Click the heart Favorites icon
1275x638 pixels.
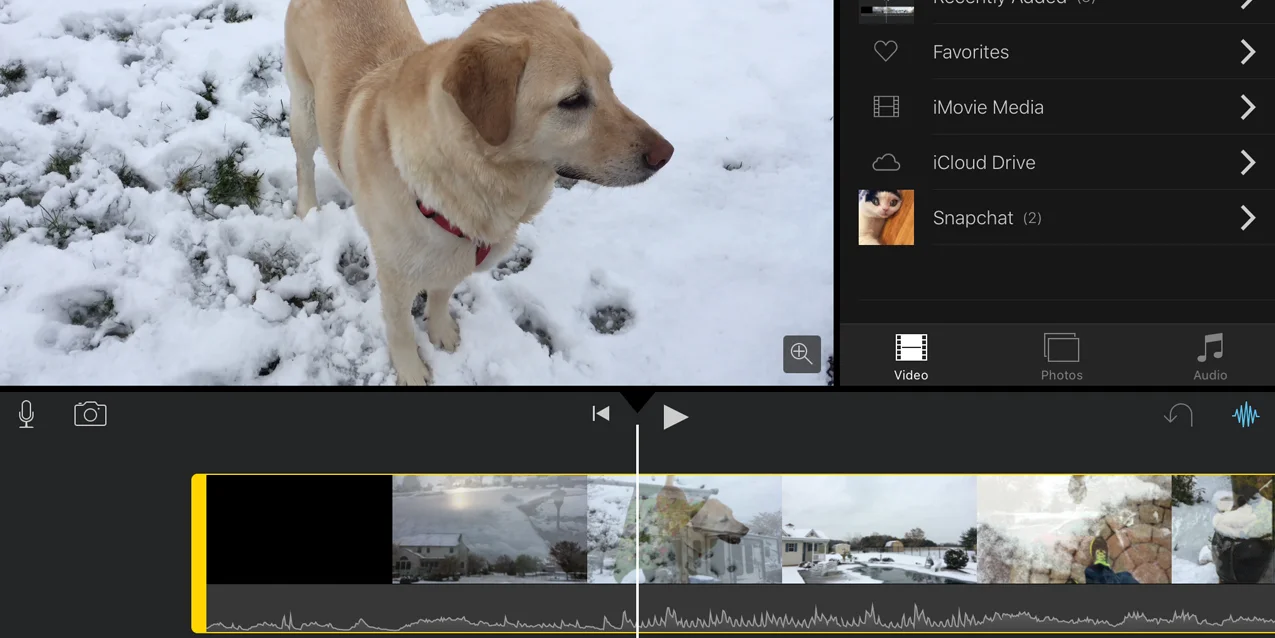[886, 52]
